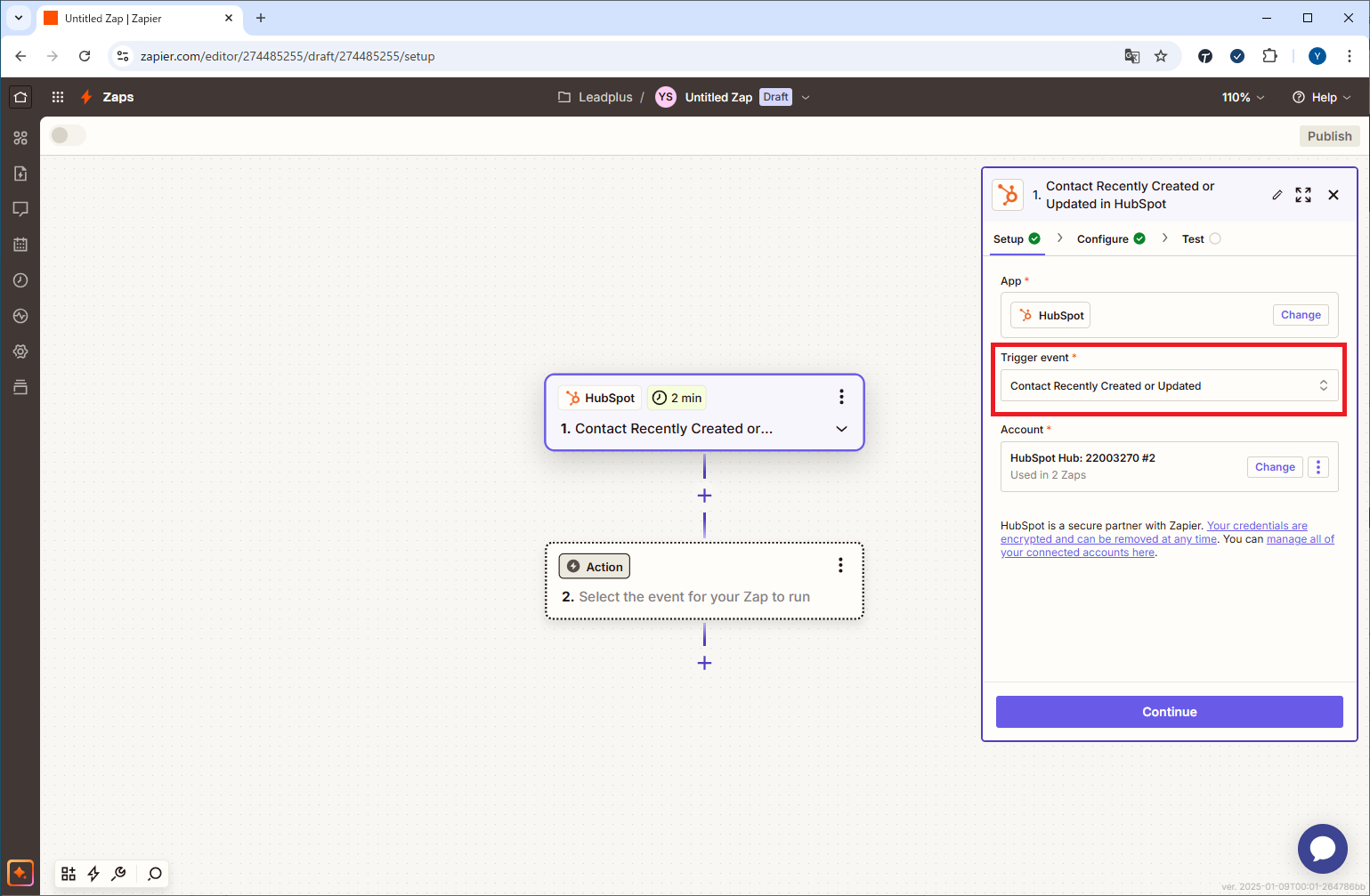The height and width of the screenshot is (896, 1370).
Task: Open account options three-dot button
Action: coord(1318,467)
